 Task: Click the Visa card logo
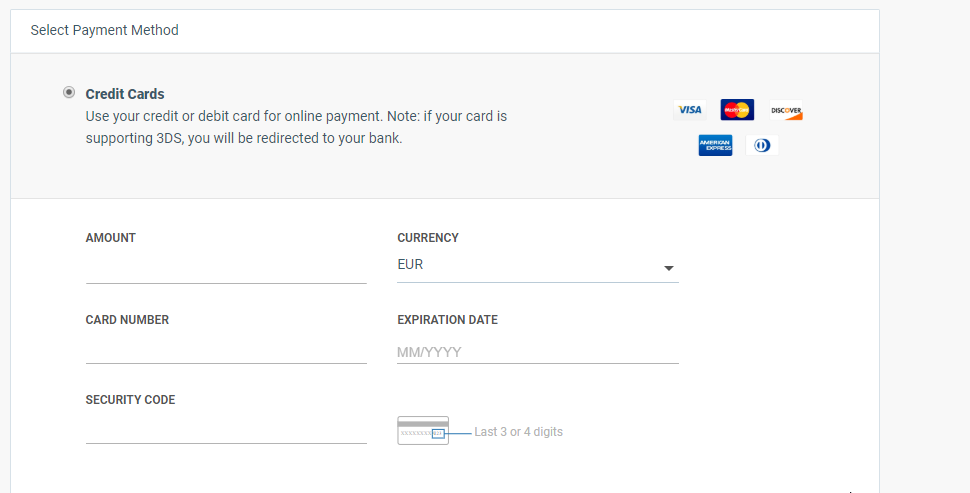click(x=689, y=110)
